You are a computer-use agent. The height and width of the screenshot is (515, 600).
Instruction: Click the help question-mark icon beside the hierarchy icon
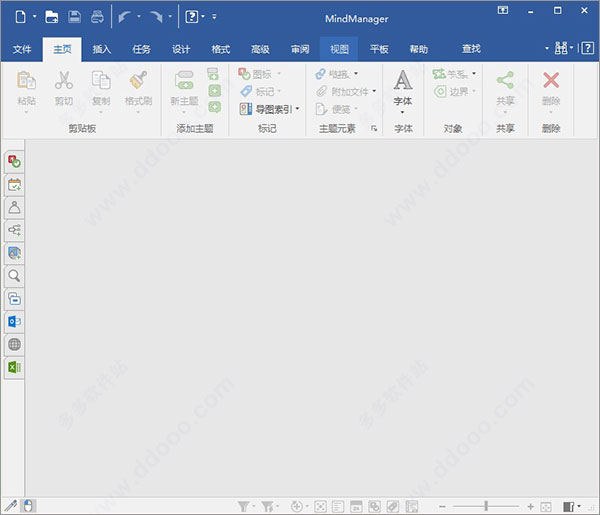(x=588, y=48)
